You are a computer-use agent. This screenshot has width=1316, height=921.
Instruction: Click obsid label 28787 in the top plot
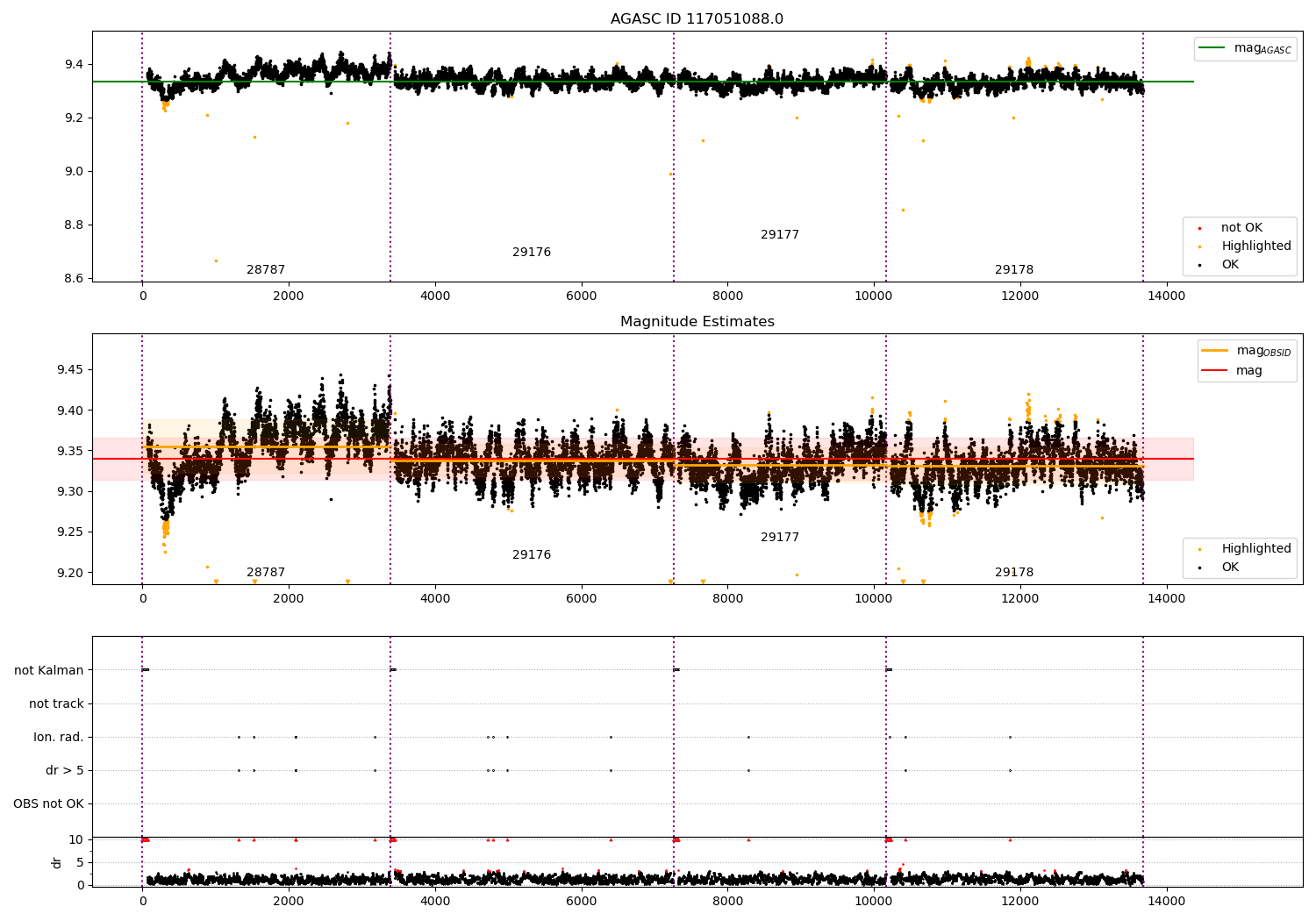266,270
